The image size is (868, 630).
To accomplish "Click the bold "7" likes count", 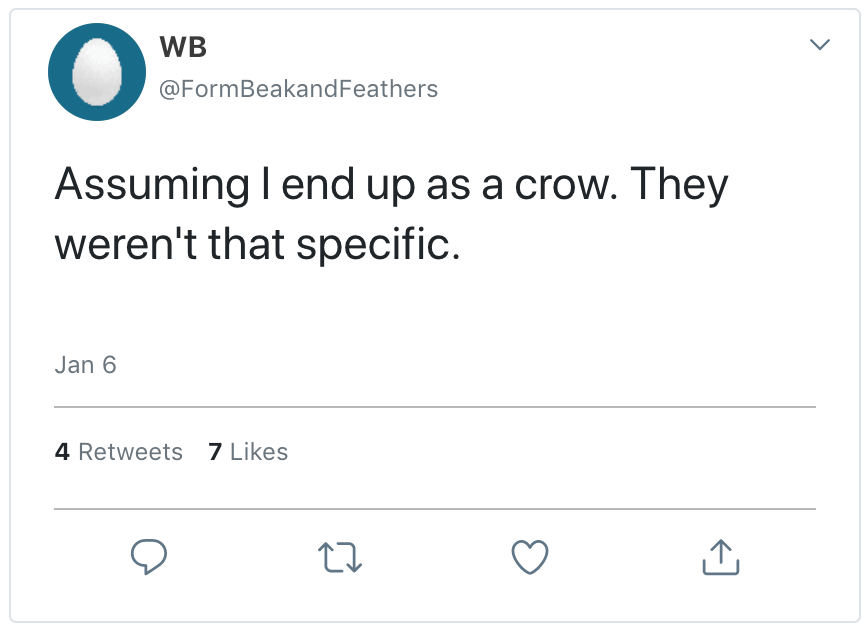I will [x=215, y=452].
